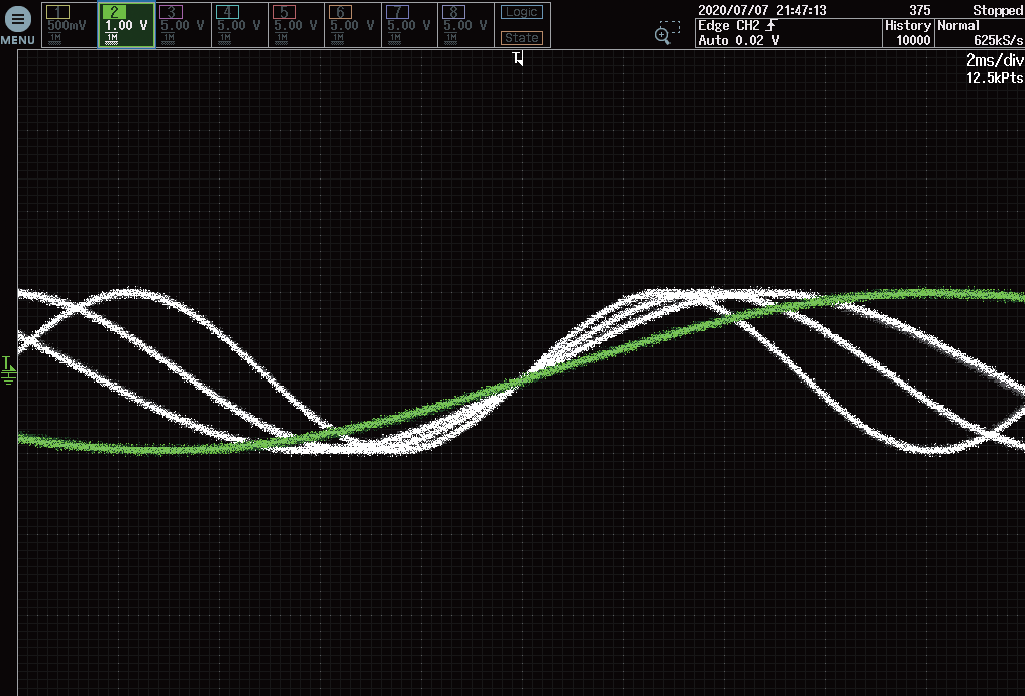This screenshot has height=696, width=1025.
Task: Select channel 2 (1.00 V) button
Action: pyautogui.click(x=126, y=25)
